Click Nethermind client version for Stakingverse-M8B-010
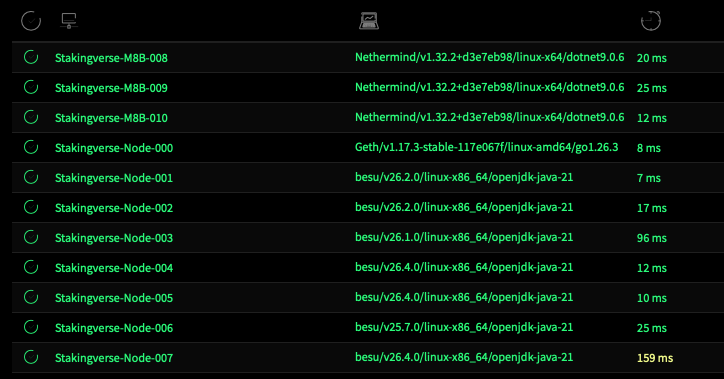Viewport: 724px width, 379px height. (x=489, y=117)
